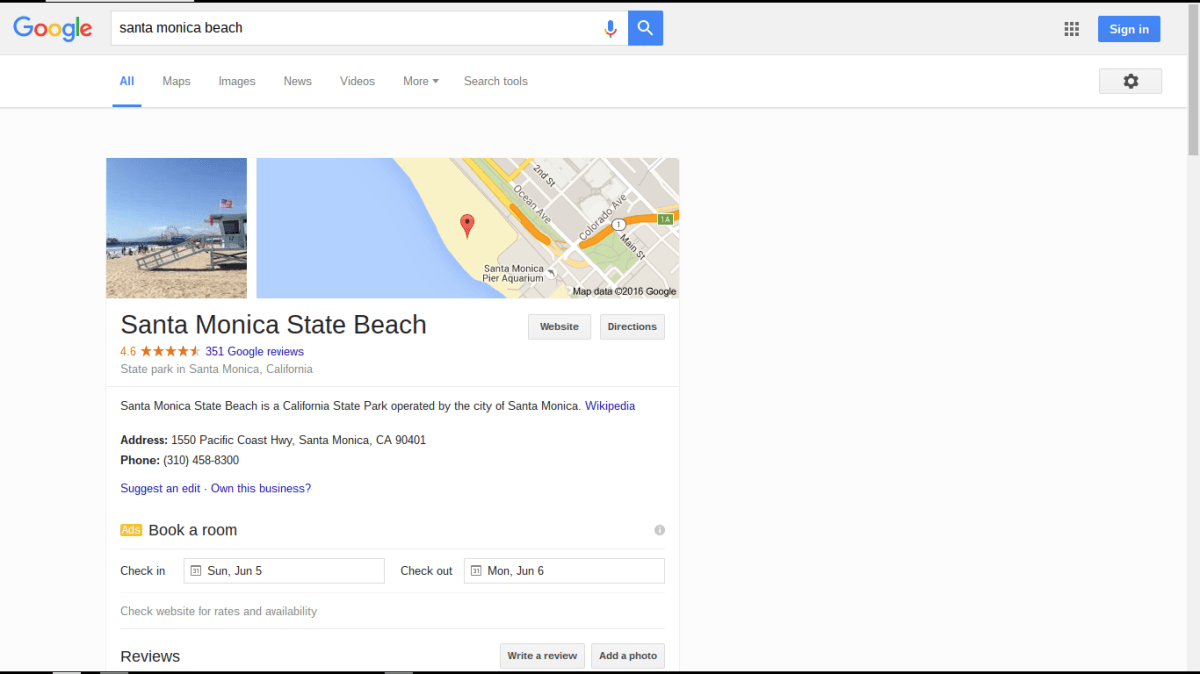The image size is (1200, 674).
Task: Expand the More dropdown menu
Action: (420, 81)
